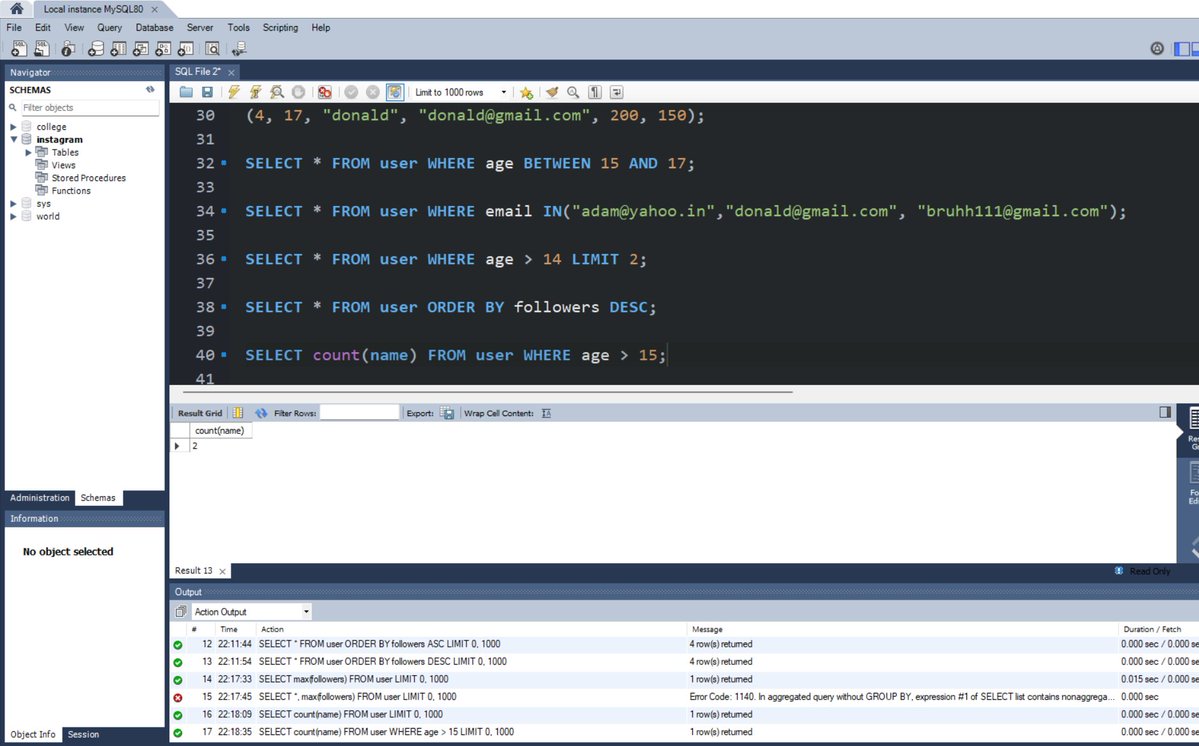The image size is (1199, 746).
Task: Click the create new stored procedure icon
Action: click(x=163, y=49)
